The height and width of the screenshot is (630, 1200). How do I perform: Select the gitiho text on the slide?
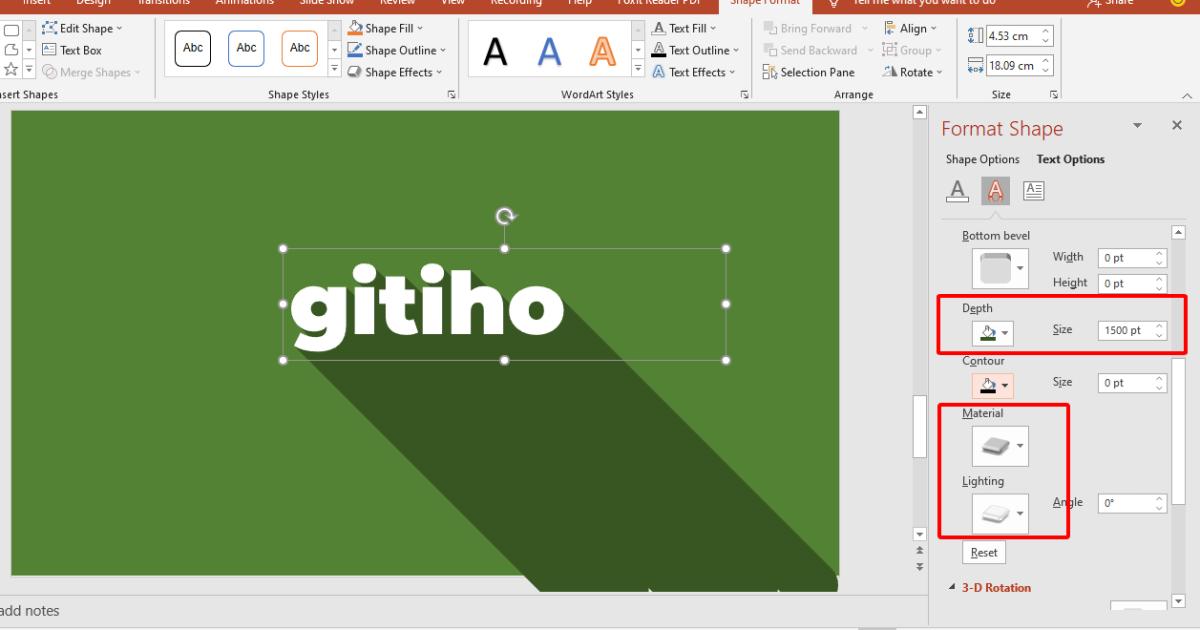427,306
